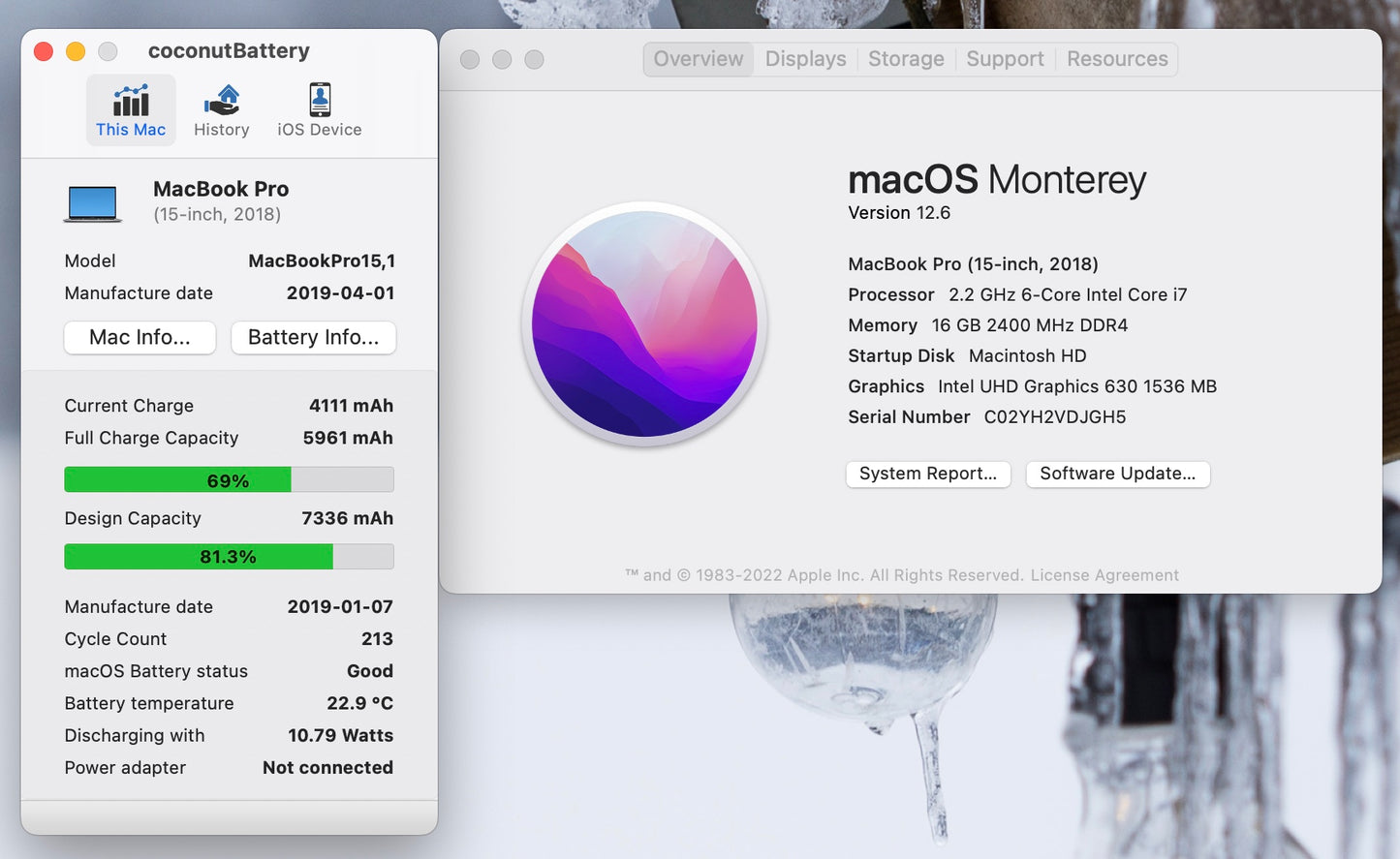Open the Storage tab
Image resolution: width=1400 pixels, height=859 pixels.
(x=906, y=59)
